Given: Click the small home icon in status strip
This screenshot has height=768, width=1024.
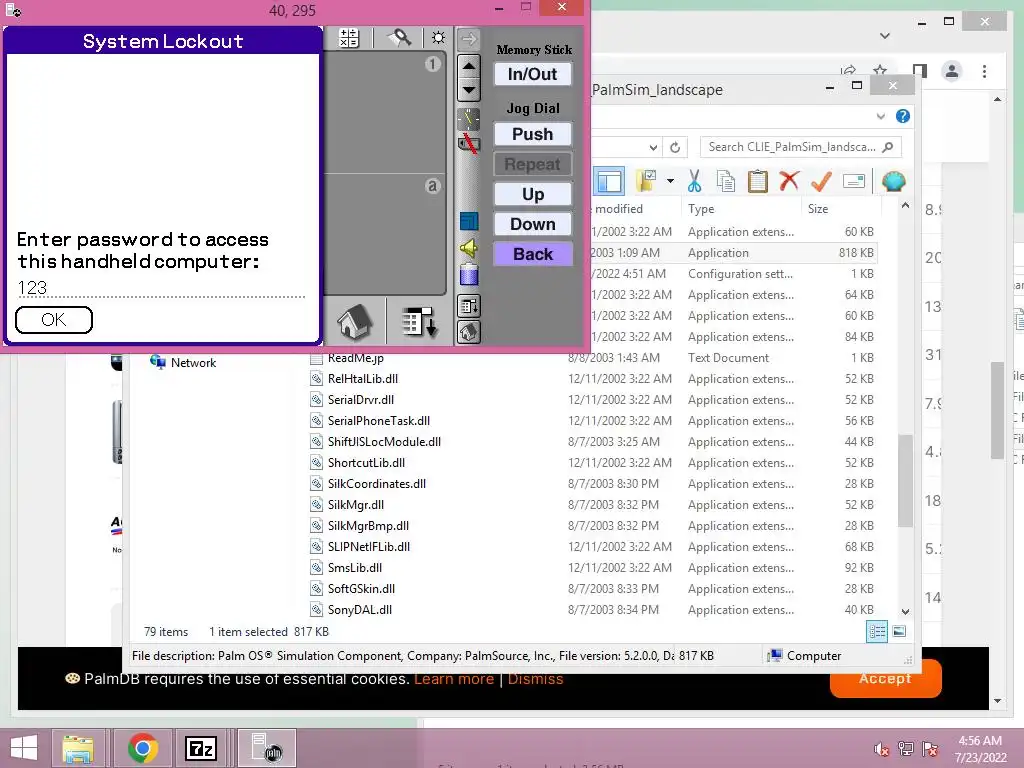Looking at the screenshot, I should 469,332.
